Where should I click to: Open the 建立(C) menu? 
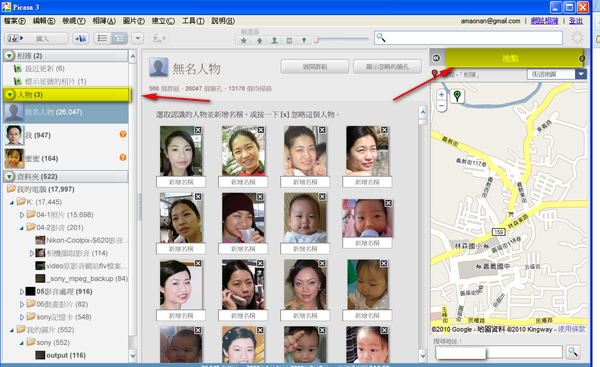click(163, 21)
